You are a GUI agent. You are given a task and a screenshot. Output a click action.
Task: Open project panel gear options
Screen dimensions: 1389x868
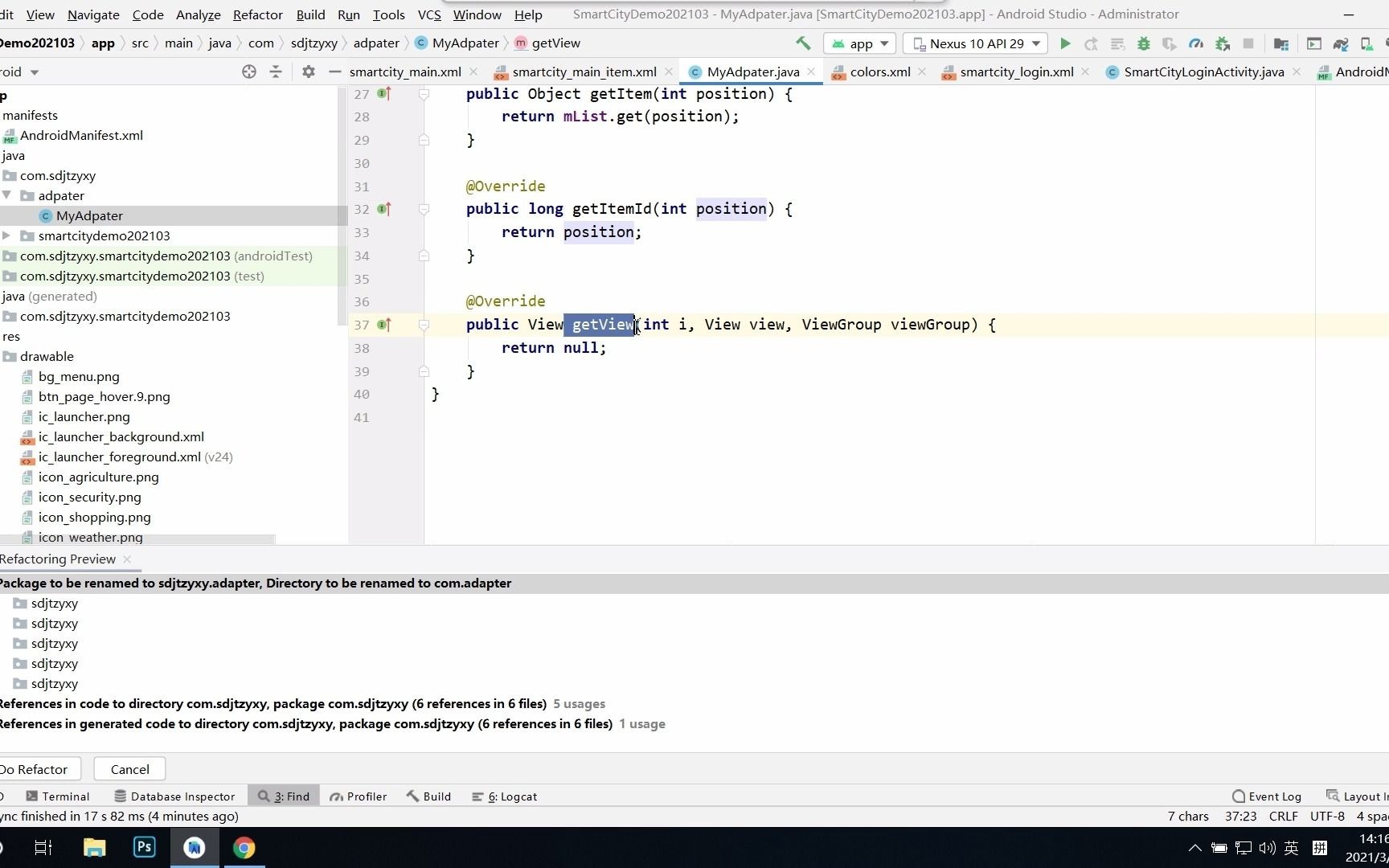point(309,72)
